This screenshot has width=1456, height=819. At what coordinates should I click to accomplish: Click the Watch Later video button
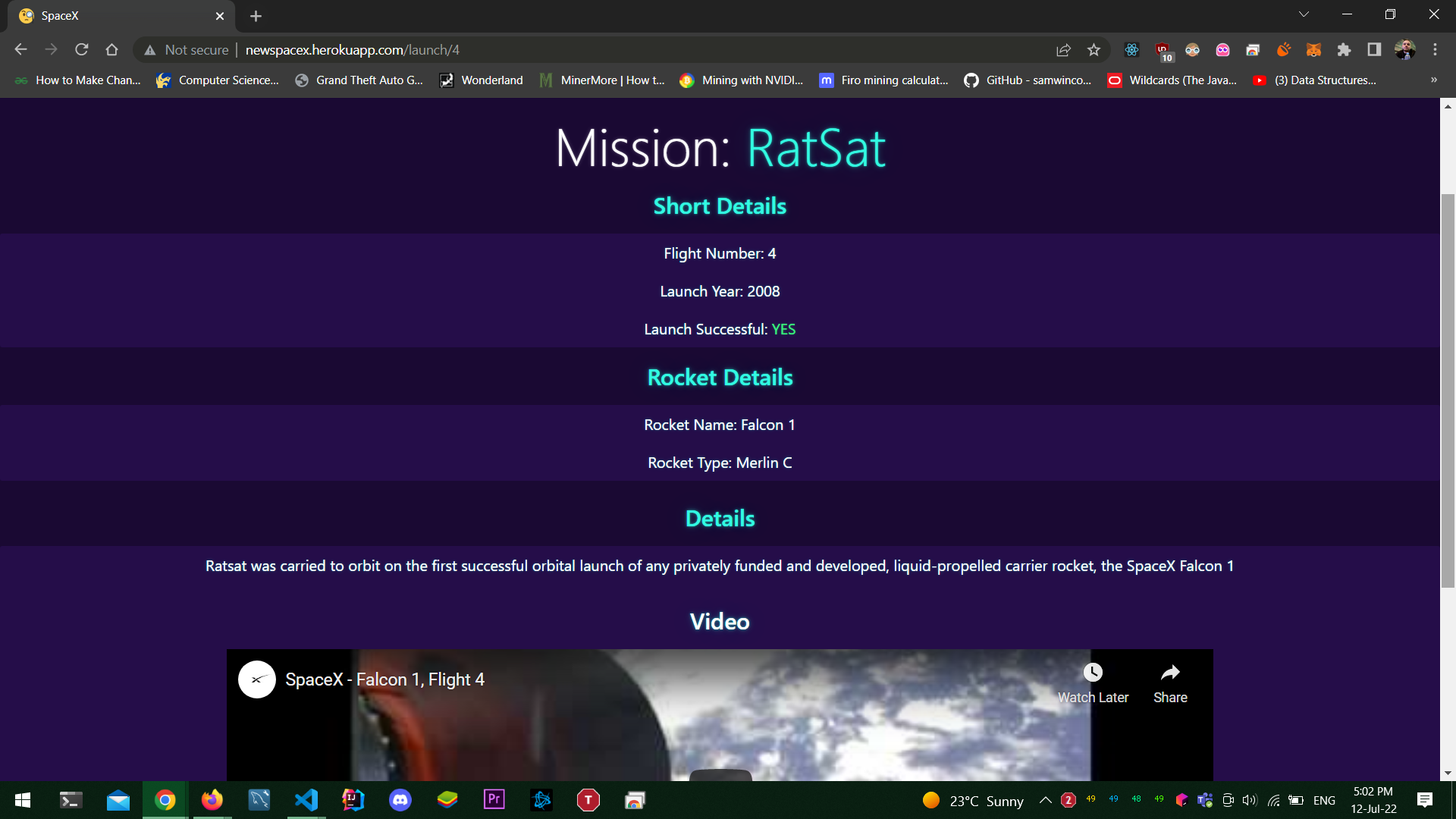(x=1093, y=683)
